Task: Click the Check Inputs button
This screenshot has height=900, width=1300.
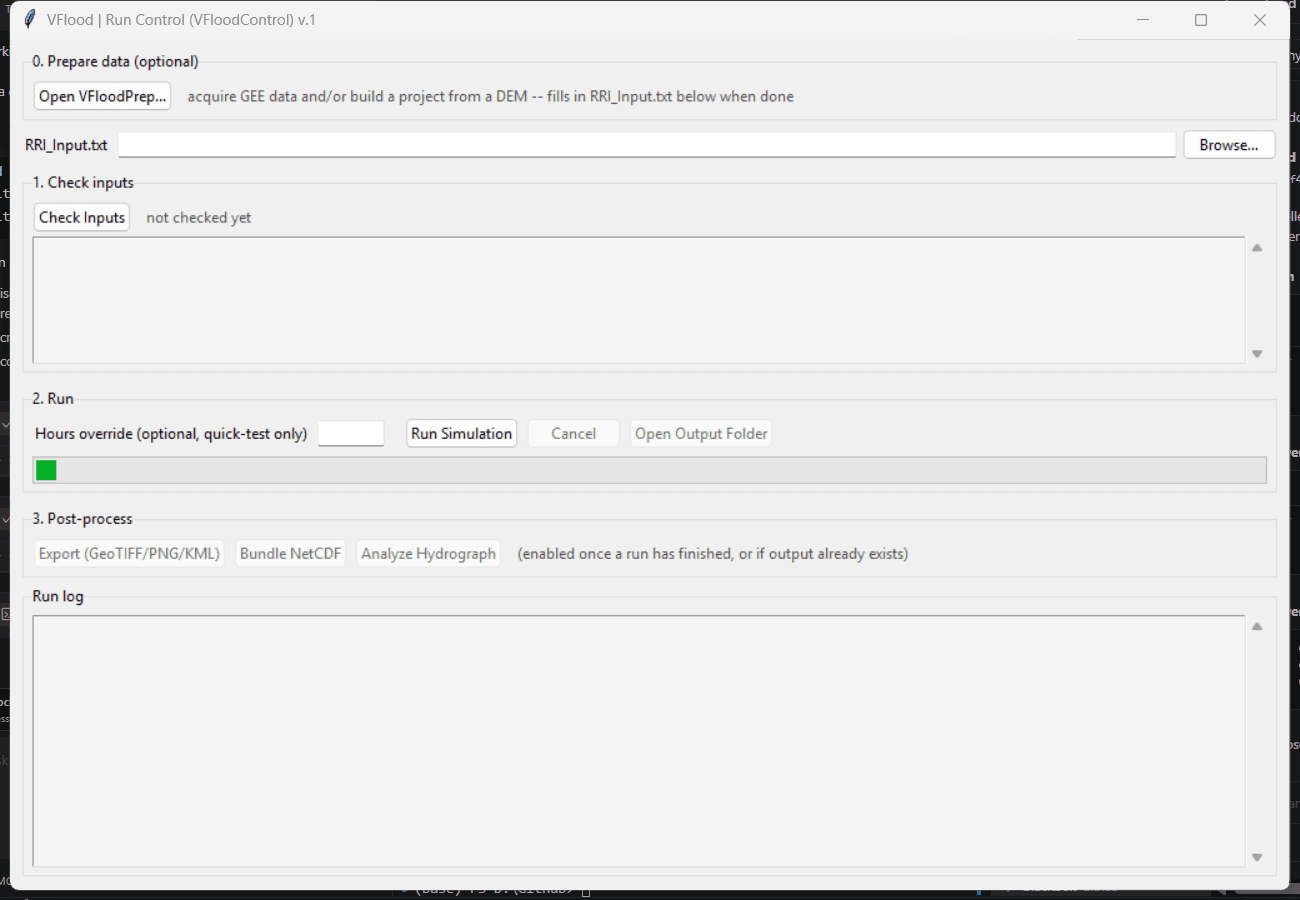Action: point(82,217)
